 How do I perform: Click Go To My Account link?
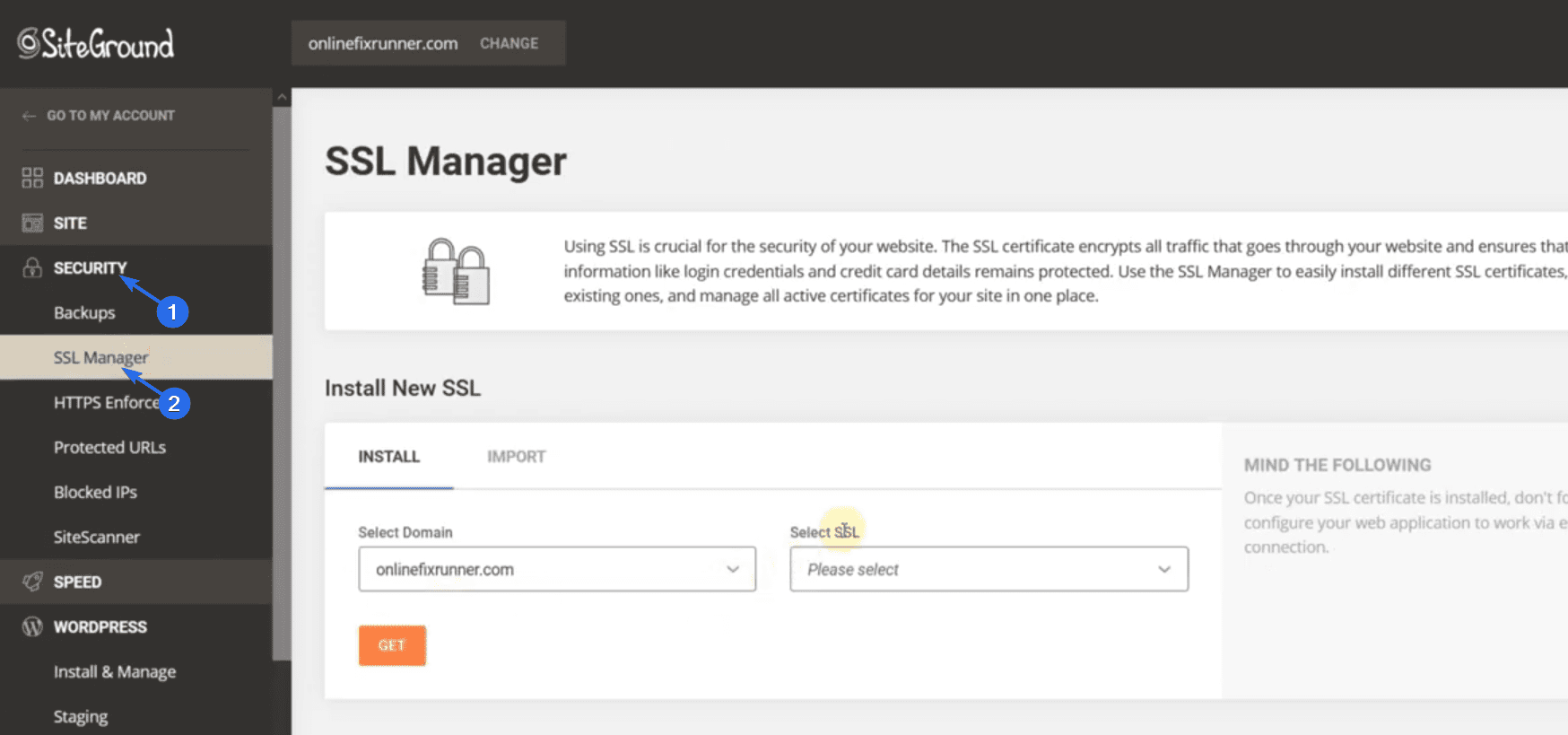(111, 116)
